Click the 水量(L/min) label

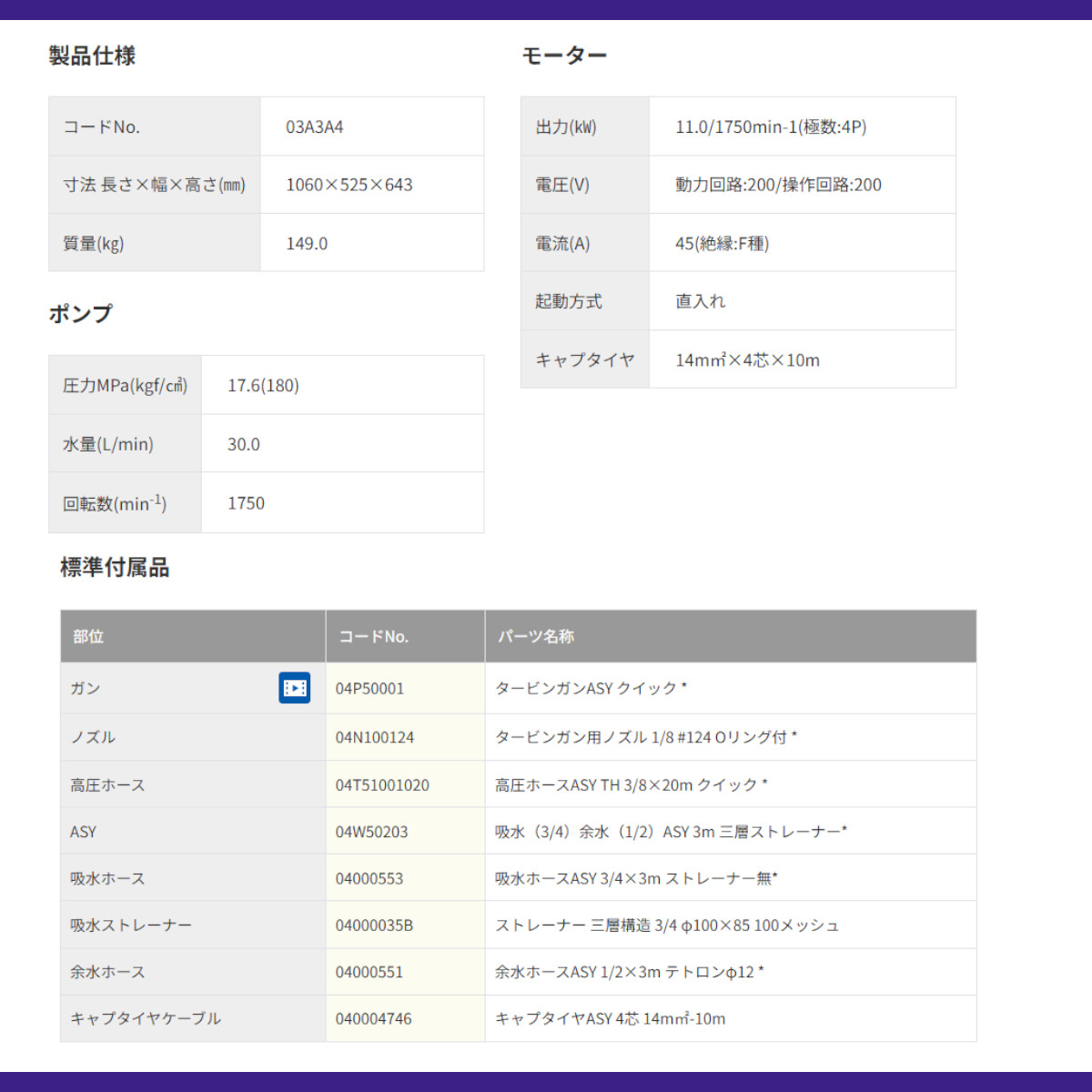tap(108, 445)
